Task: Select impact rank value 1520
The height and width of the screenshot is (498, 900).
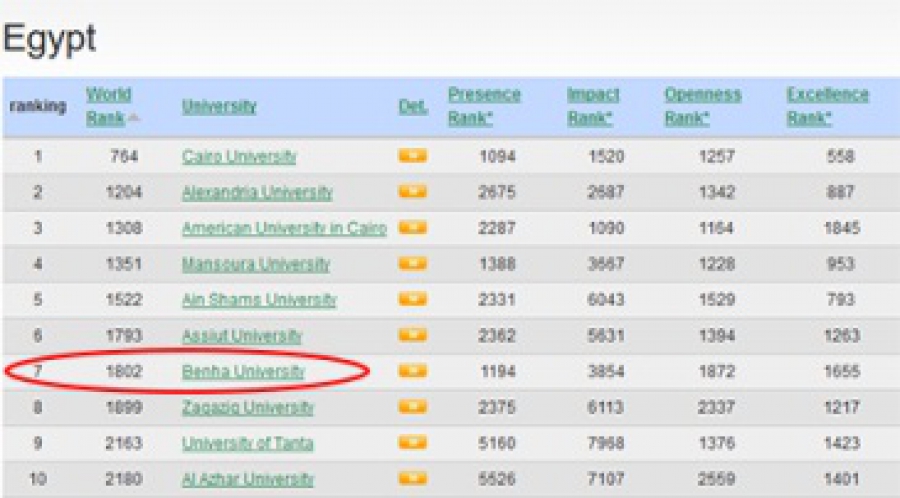Action: pos(606,156)
